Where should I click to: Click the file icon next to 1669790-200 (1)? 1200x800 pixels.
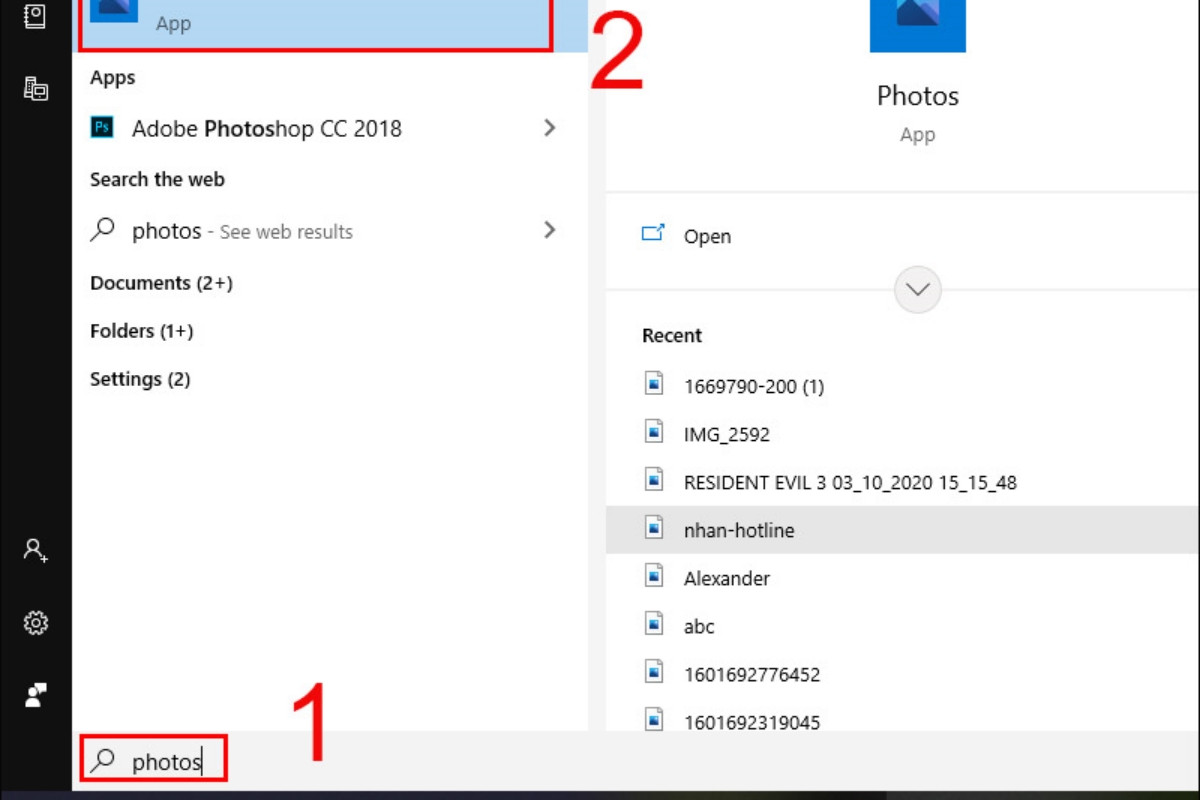(x=654, y=385)
